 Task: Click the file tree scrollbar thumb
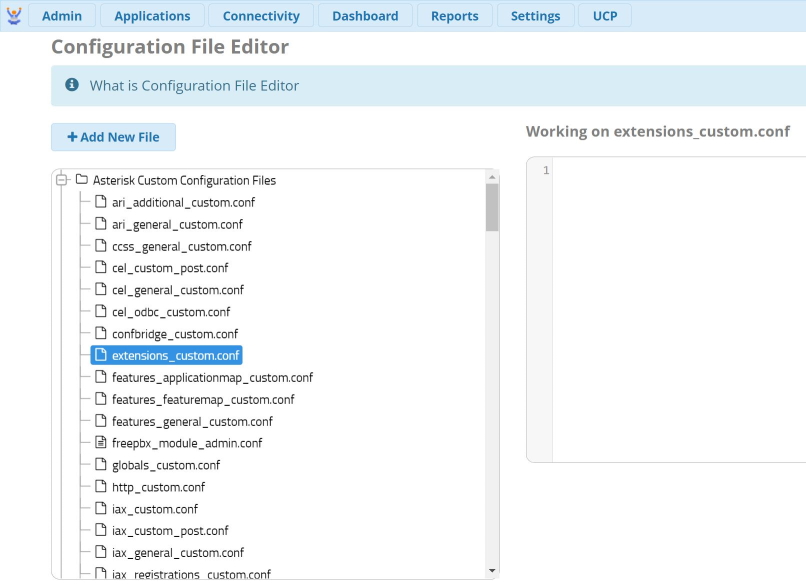[491, 207]
